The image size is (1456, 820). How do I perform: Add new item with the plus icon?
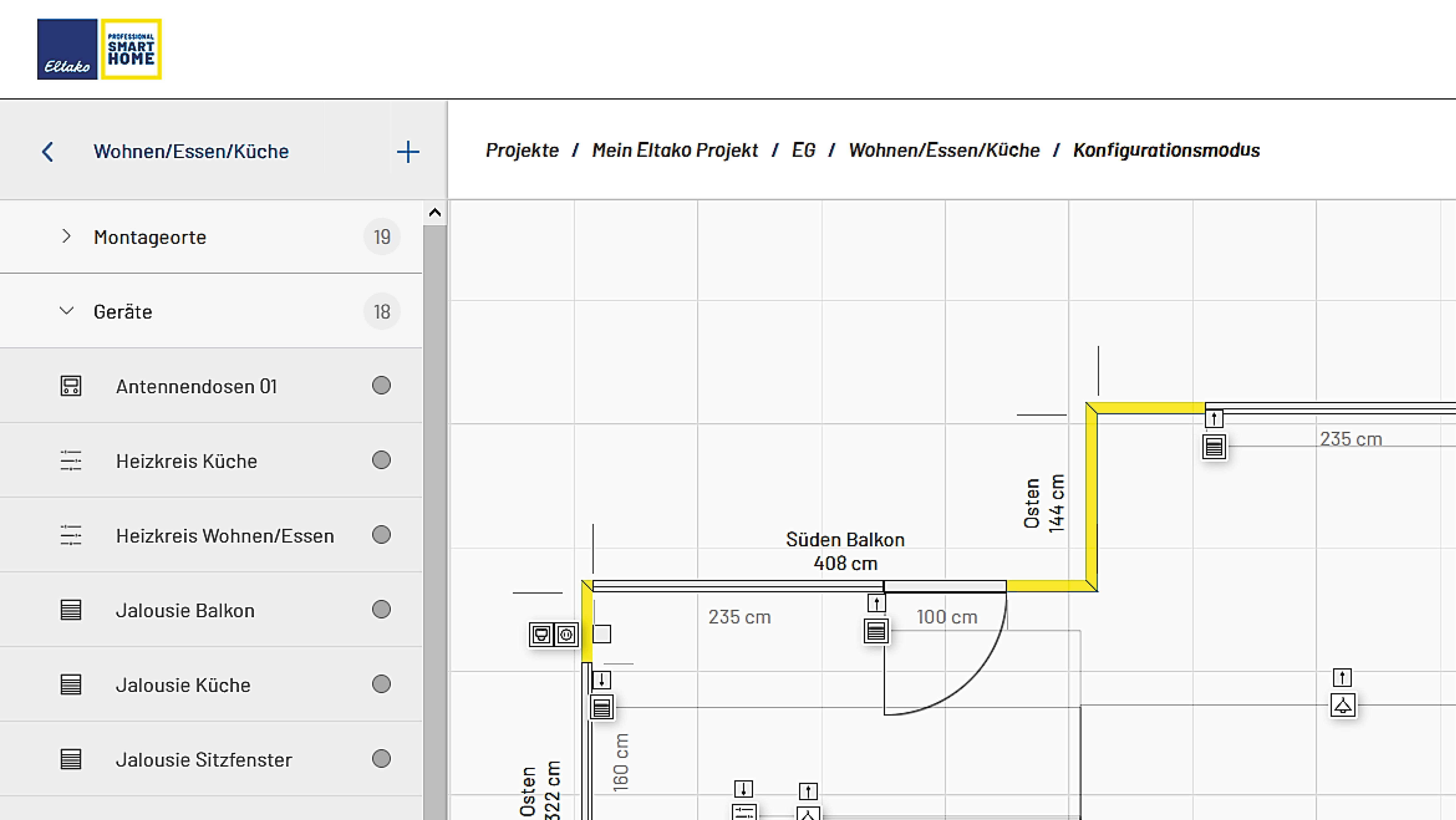click(x=407, y=152)
